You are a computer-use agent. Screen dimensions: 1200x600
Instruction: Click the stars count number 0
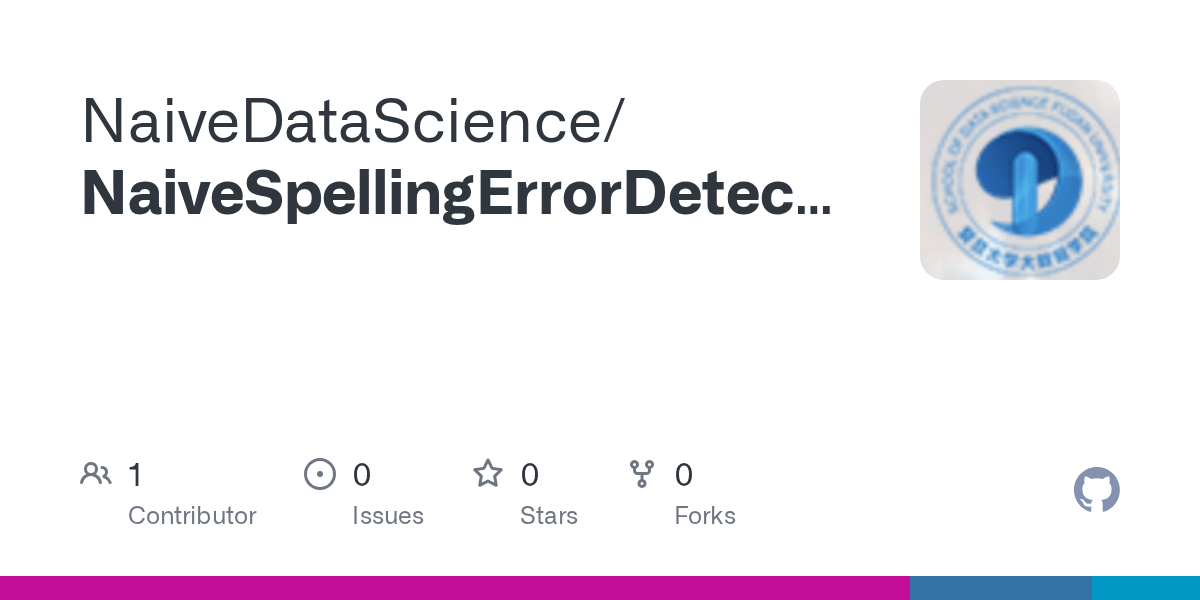pyautogui.click(x=530, y=475)
